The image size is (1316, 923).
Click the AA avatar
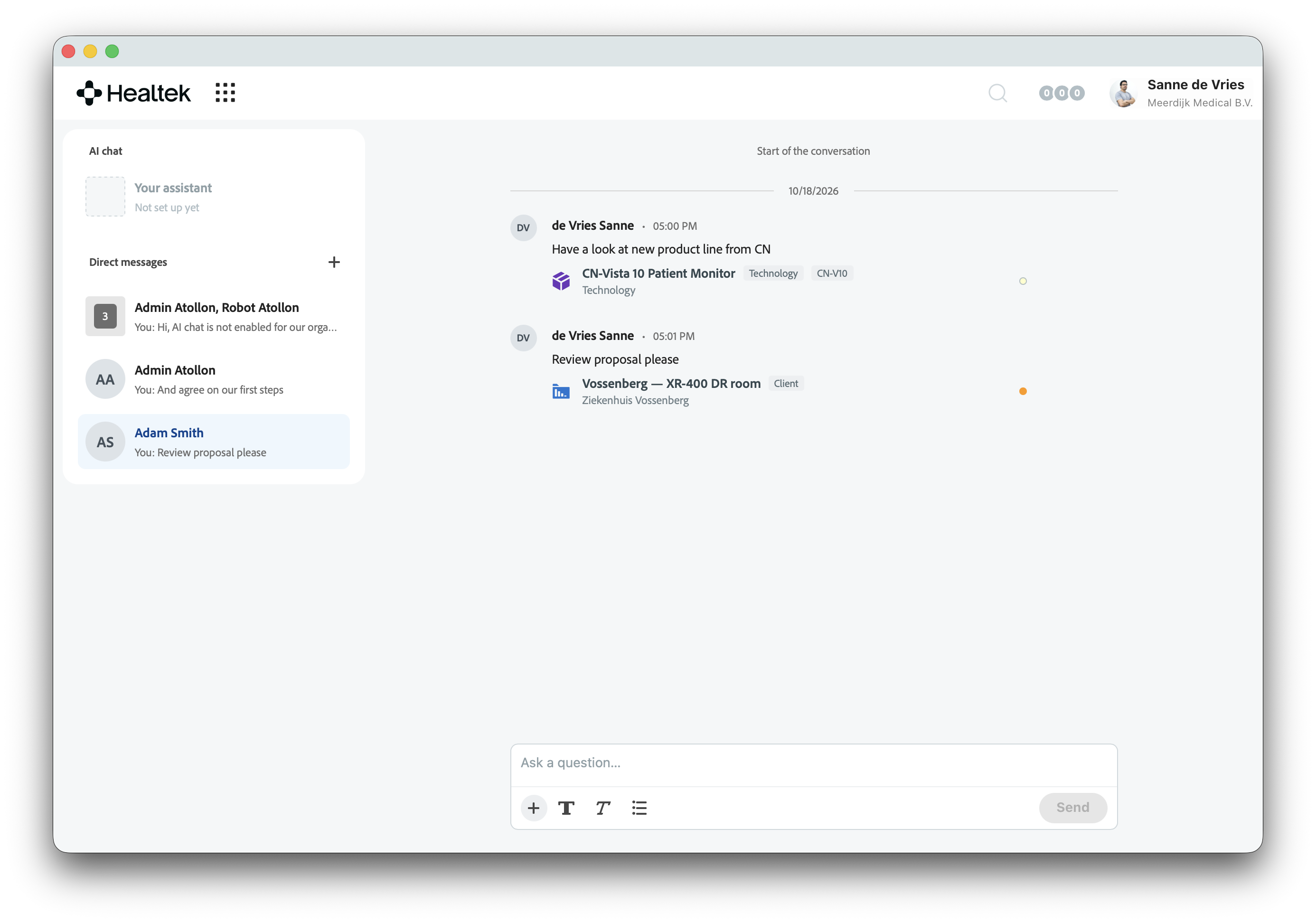coord(105,379)
